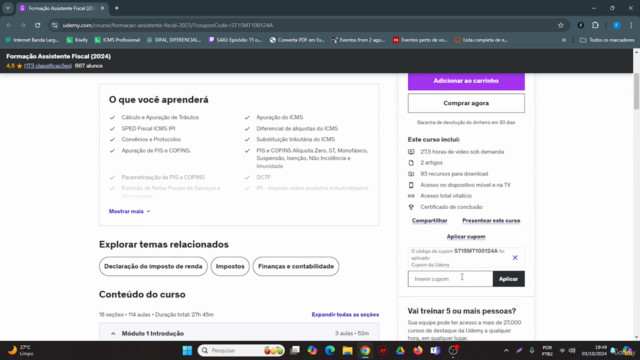The width and height of the screenshot is (640, 360).
Task: Click the taskbar Pesquisar search box
Action: (241, 350)
